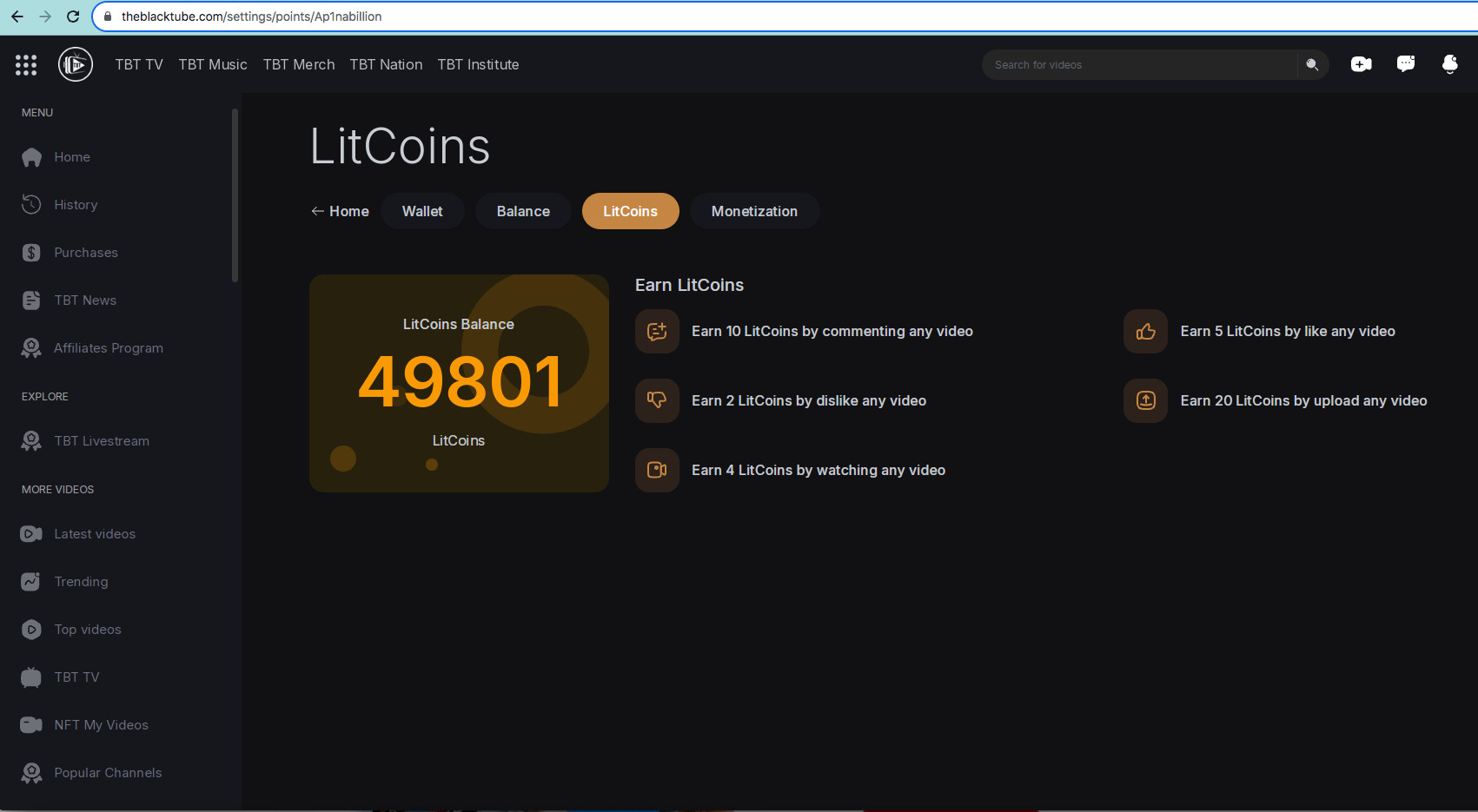The height and width of the screenshot is (812, 1478).
Task: Click the browser reload button
Action: click(x=73, y=17)
